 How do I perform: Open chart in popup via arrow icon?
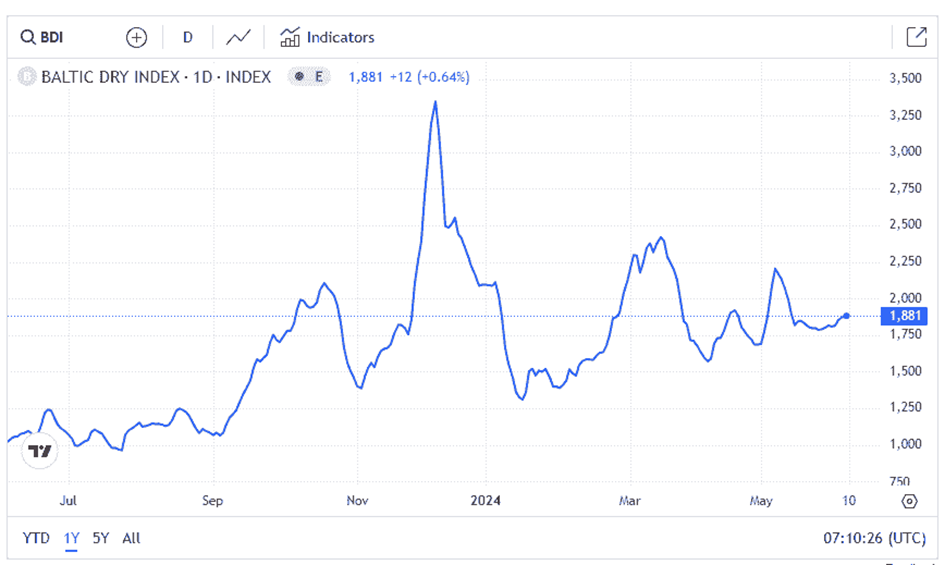[916, 37]
